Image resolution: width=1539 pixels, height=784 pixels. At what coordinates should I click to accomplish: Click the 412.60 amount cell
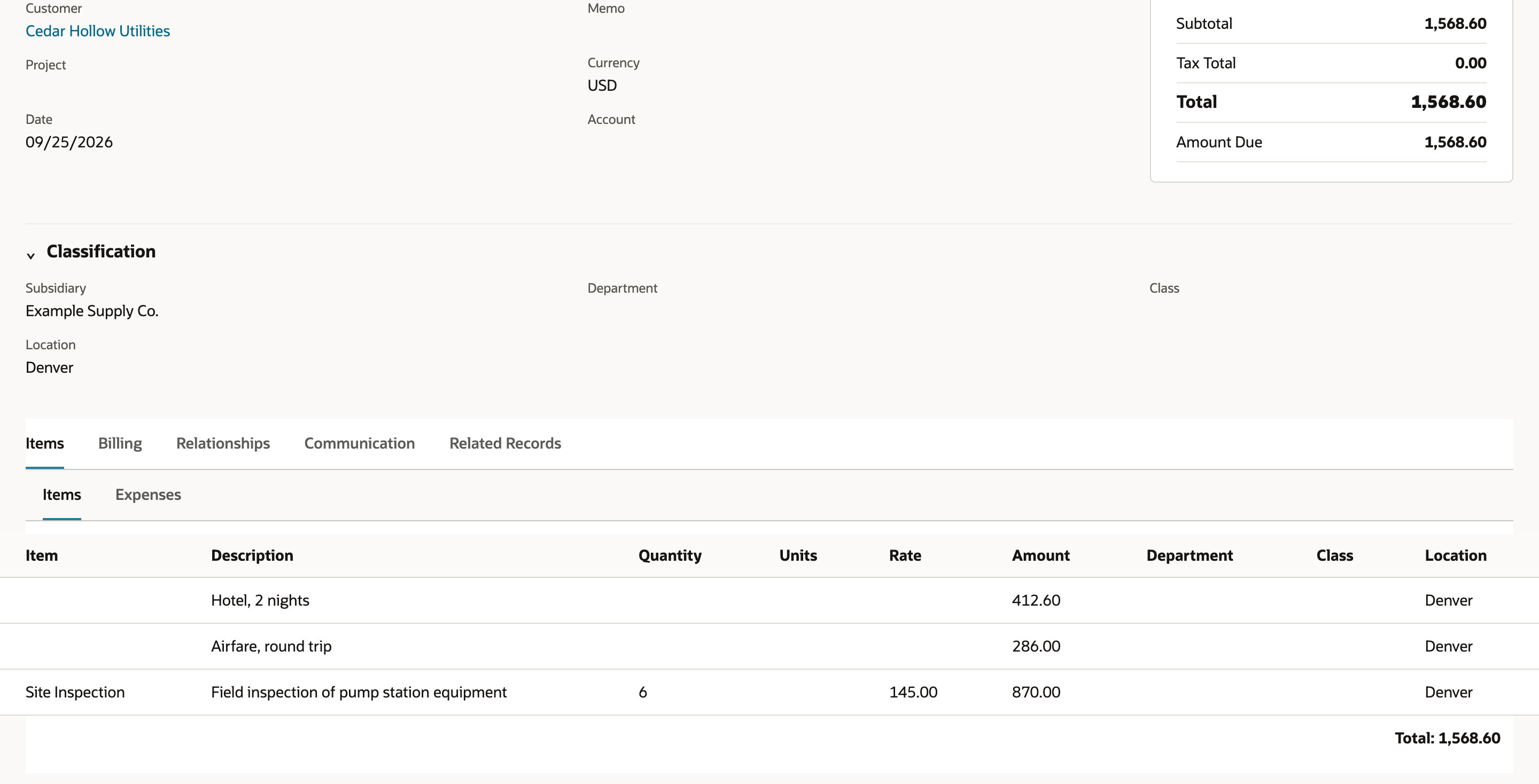tap(1036, 600)
